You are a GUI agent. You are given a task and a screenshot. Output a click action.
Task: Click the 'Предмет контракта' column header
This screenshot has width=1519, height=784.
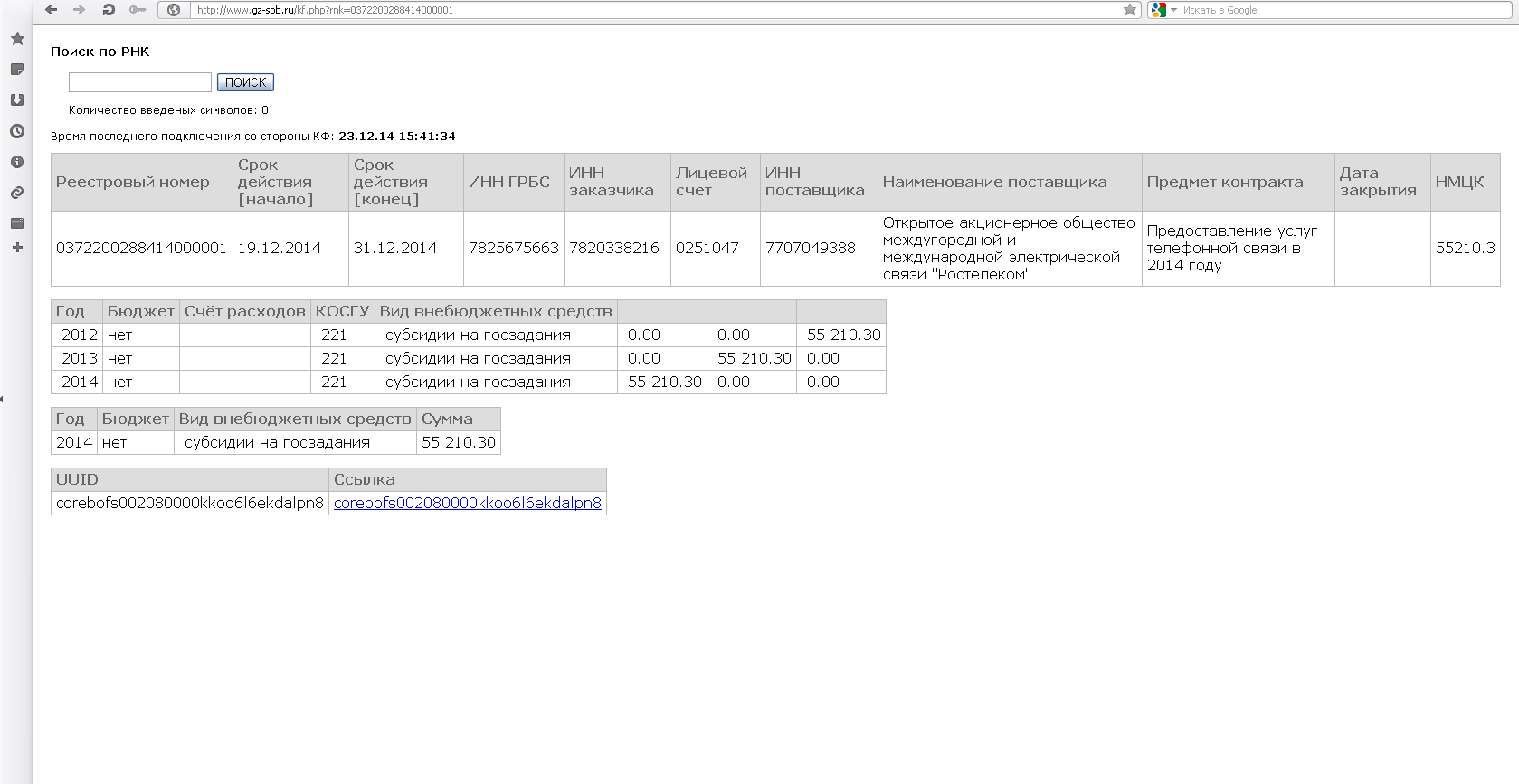1239,182
